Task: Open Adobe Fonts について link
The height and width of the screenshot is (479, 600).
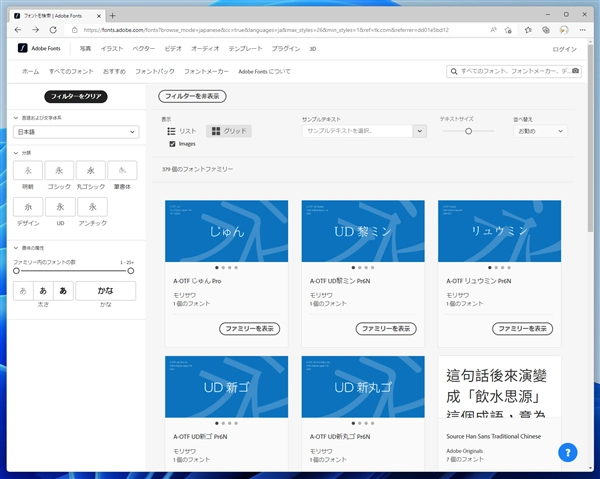Action: tap(264, 71)
